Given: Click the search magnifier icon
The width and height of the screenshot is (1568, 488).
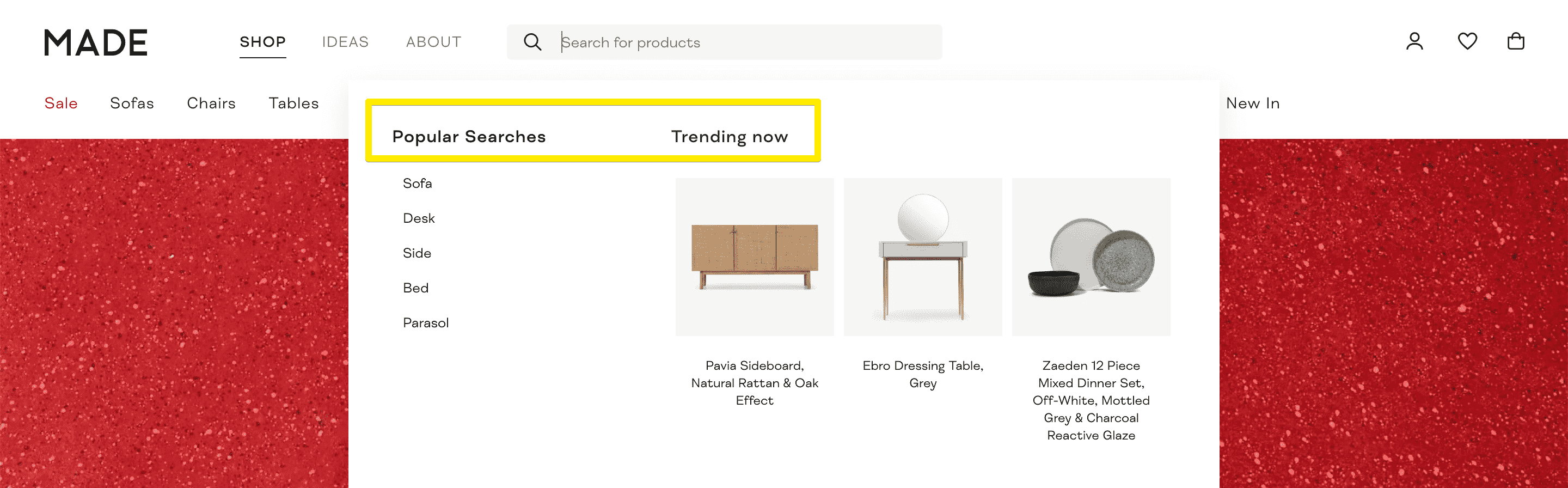Looking at the screenshot, I should pos(532,42).
